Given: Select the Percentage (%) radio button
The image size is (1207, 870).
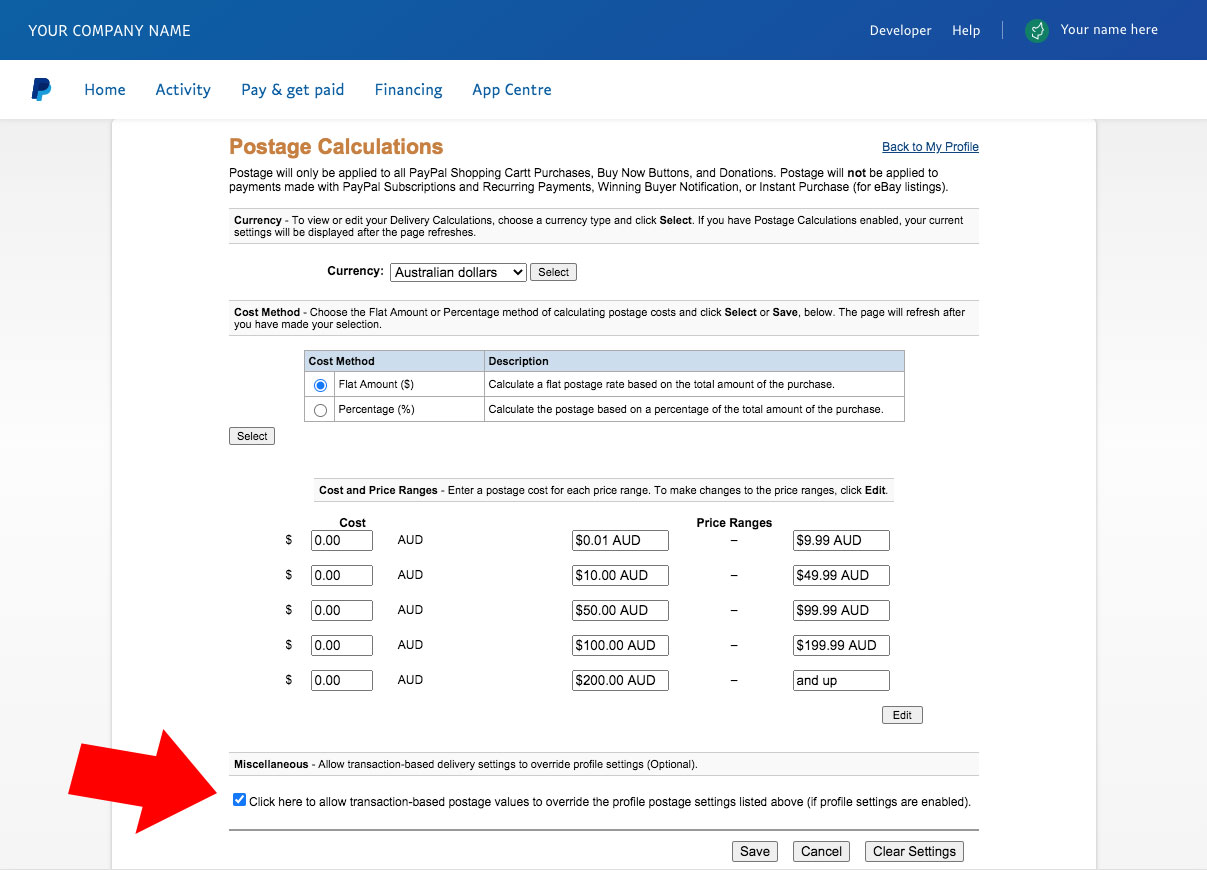Looking at the screenshot, I should coord(320,410).
